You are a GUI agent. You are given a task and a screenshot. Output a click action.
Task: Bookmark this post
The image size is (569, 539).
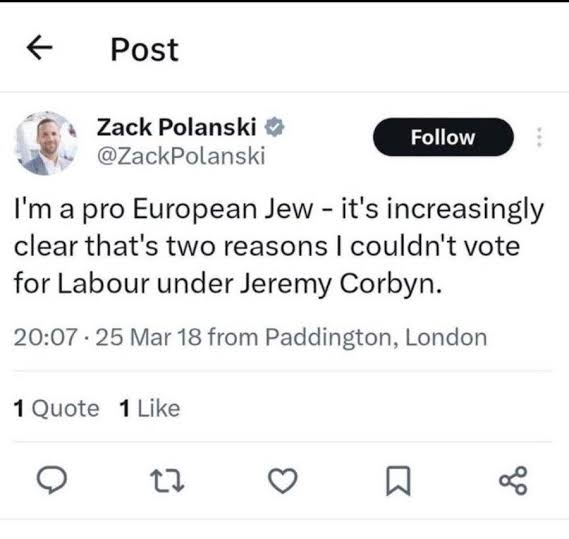coord(398,481)
